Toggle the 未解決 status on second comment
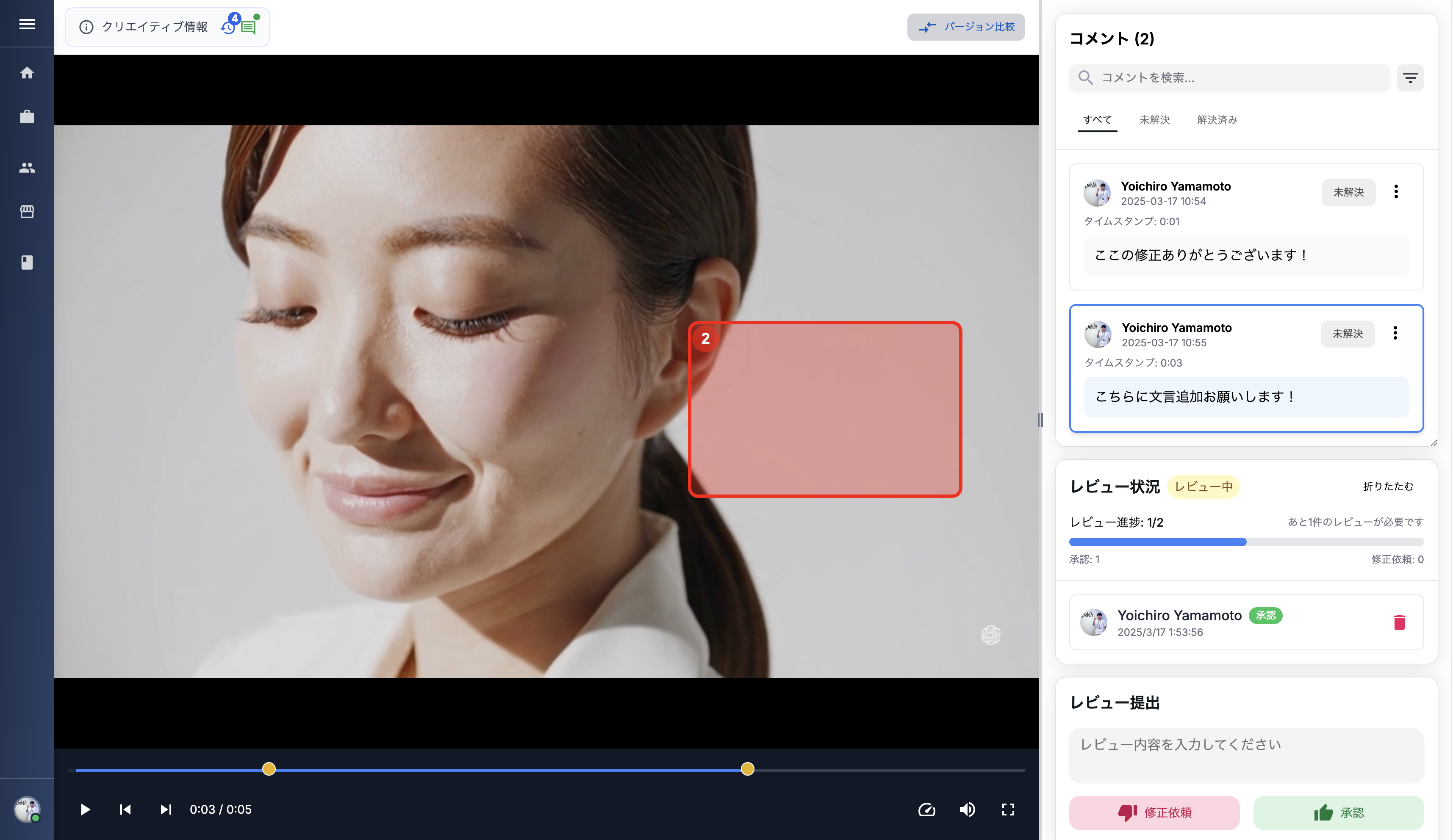1453x840 pixels. click(1347, 334)
